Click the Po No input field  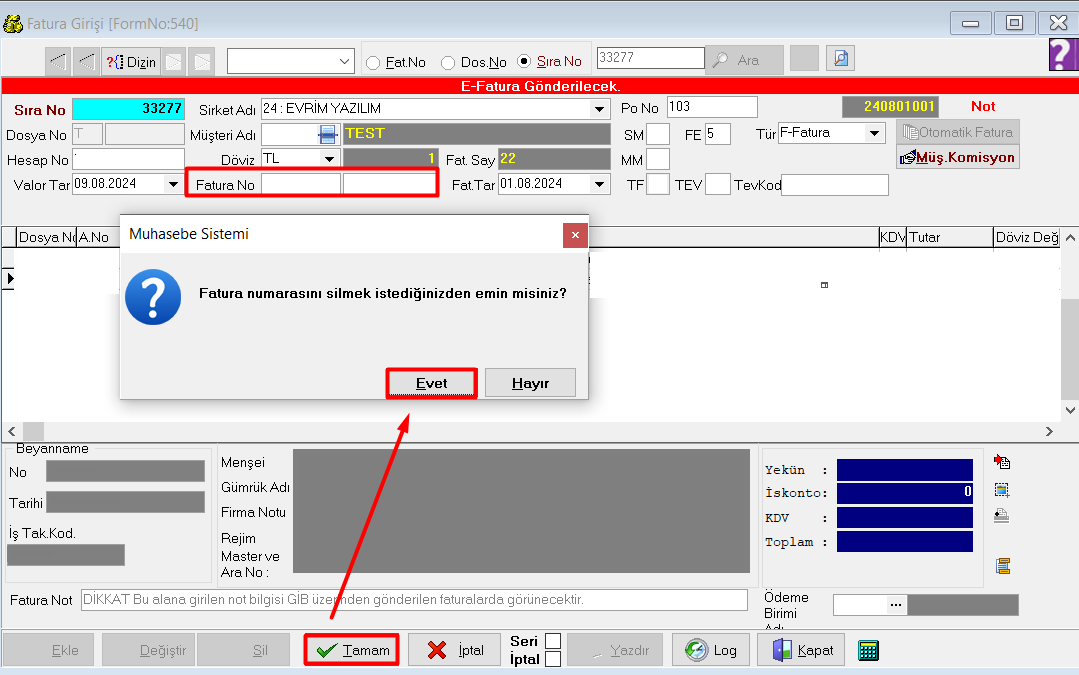click(x=711, y=107)
